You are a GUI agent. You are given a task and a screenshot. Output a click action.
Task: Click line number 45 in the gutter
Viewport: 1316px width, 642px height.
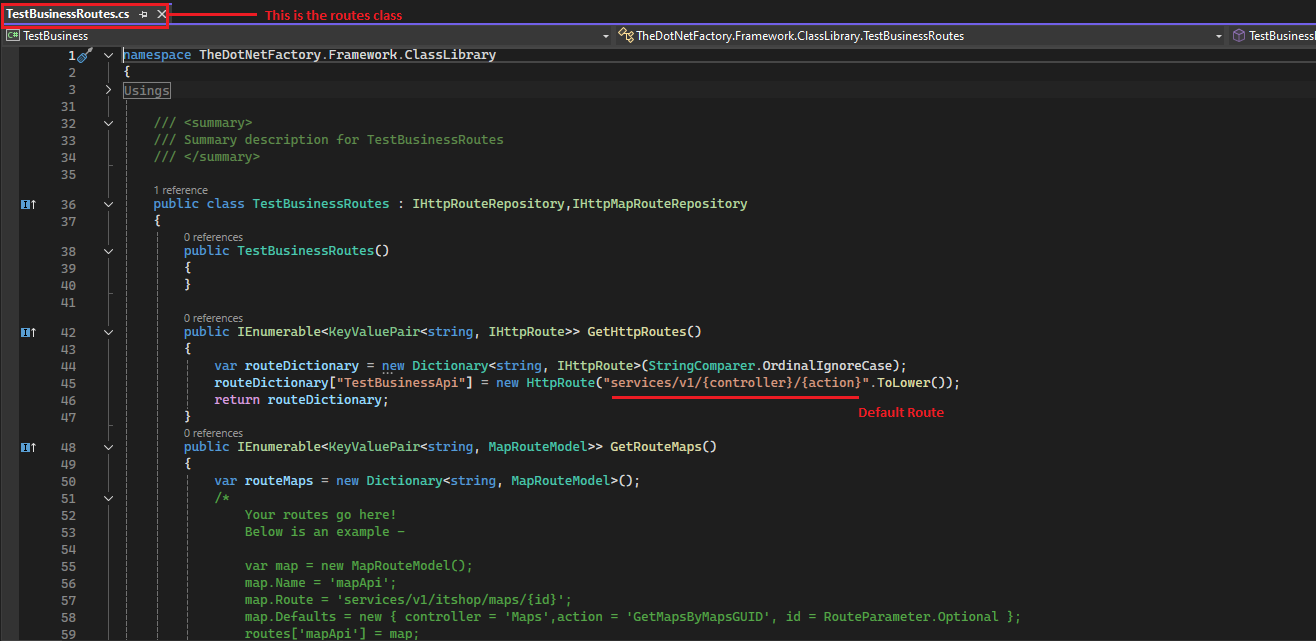click(x=68, y=383)
